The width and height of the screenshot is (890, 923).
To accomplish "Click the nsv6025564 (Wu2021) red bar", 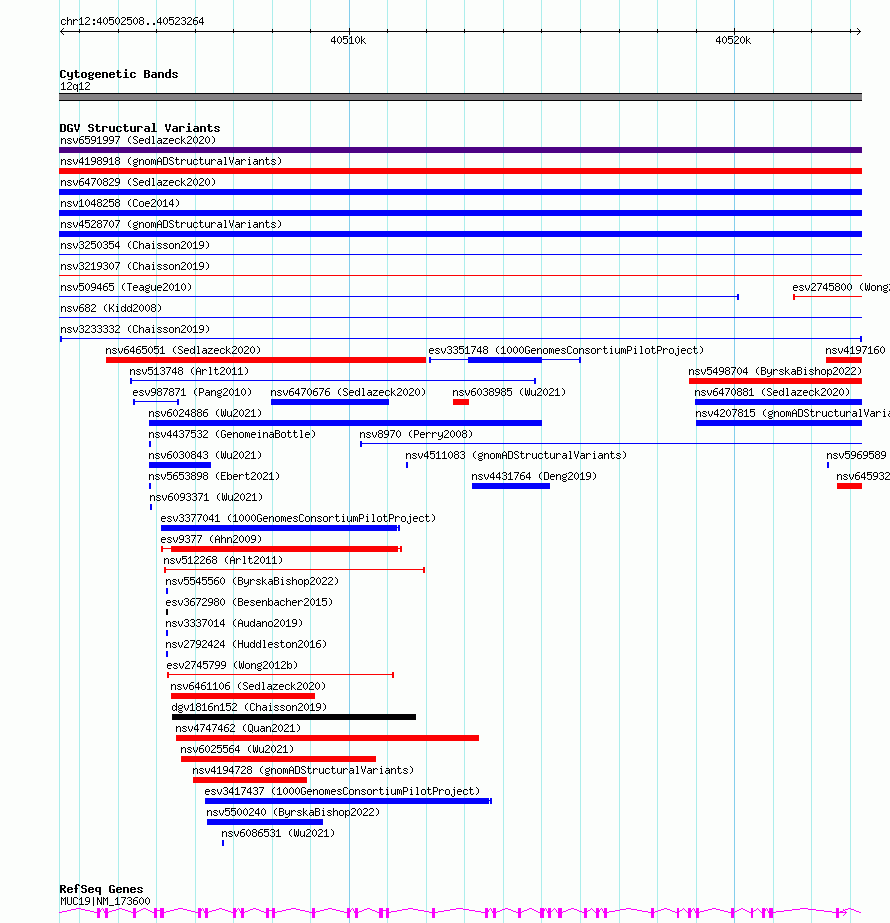I will click(278, 759).
